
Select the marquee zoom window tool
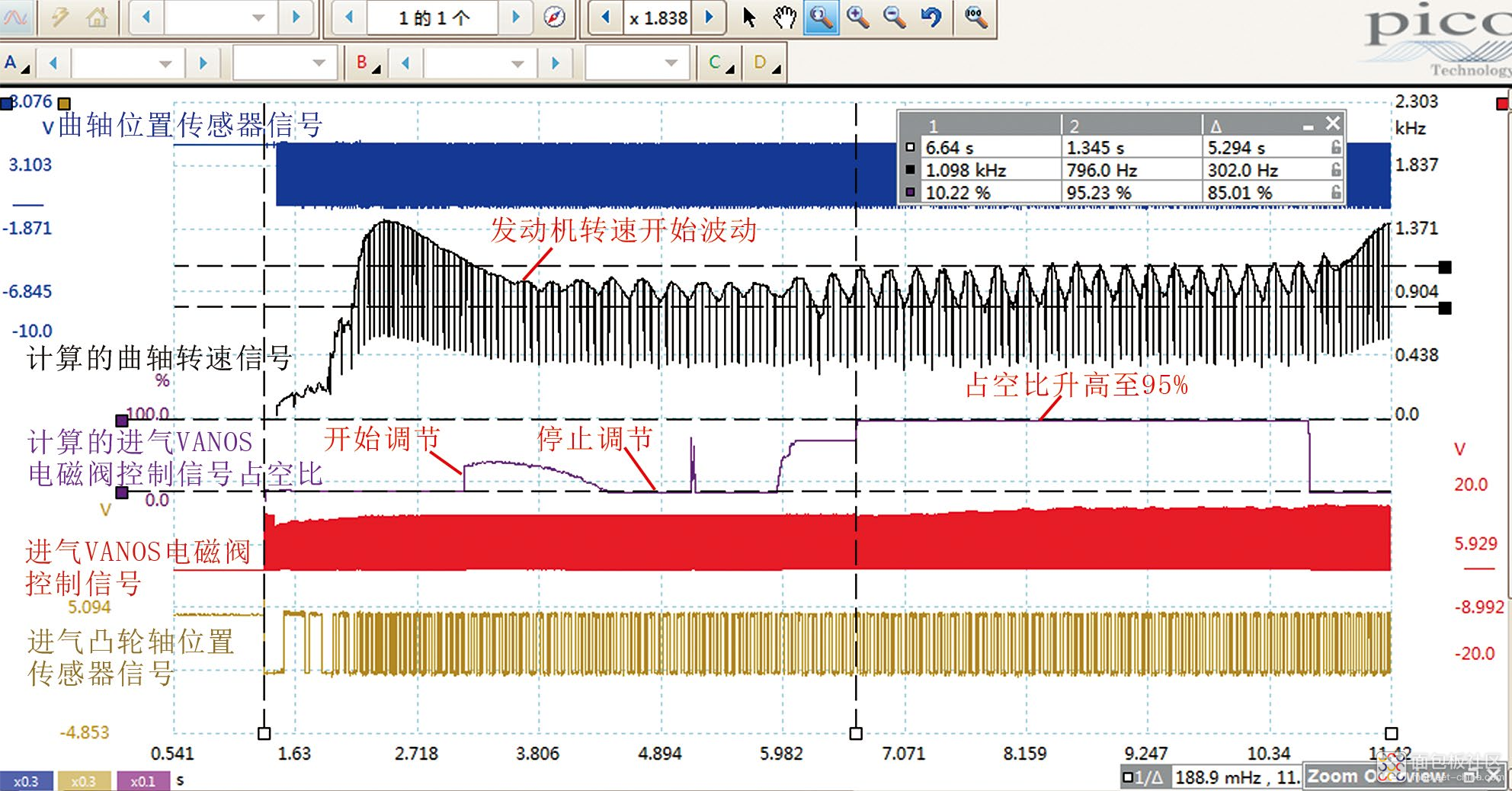(821, 17)
